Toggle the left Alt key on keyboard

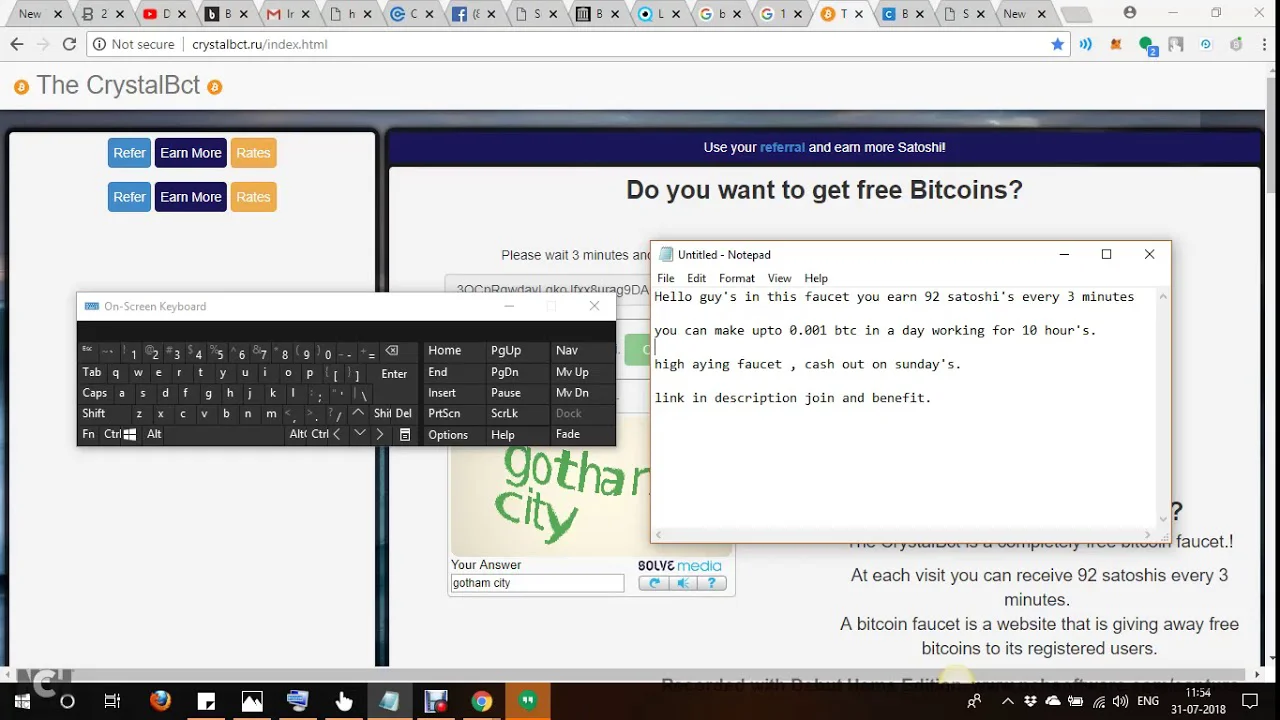(154, 435)
